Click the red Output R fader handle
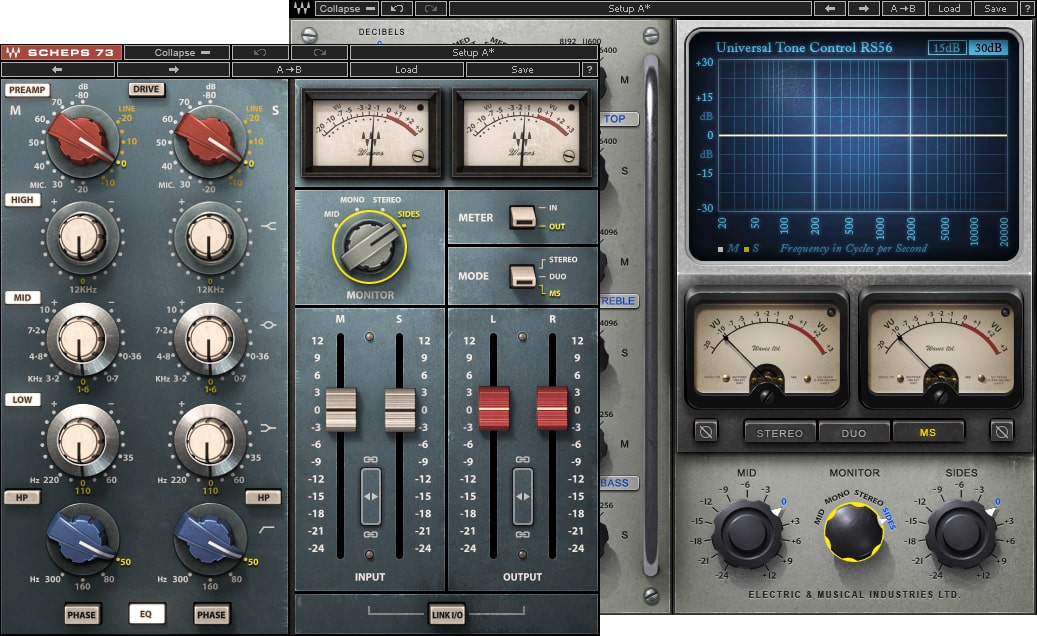 (552, 408)
